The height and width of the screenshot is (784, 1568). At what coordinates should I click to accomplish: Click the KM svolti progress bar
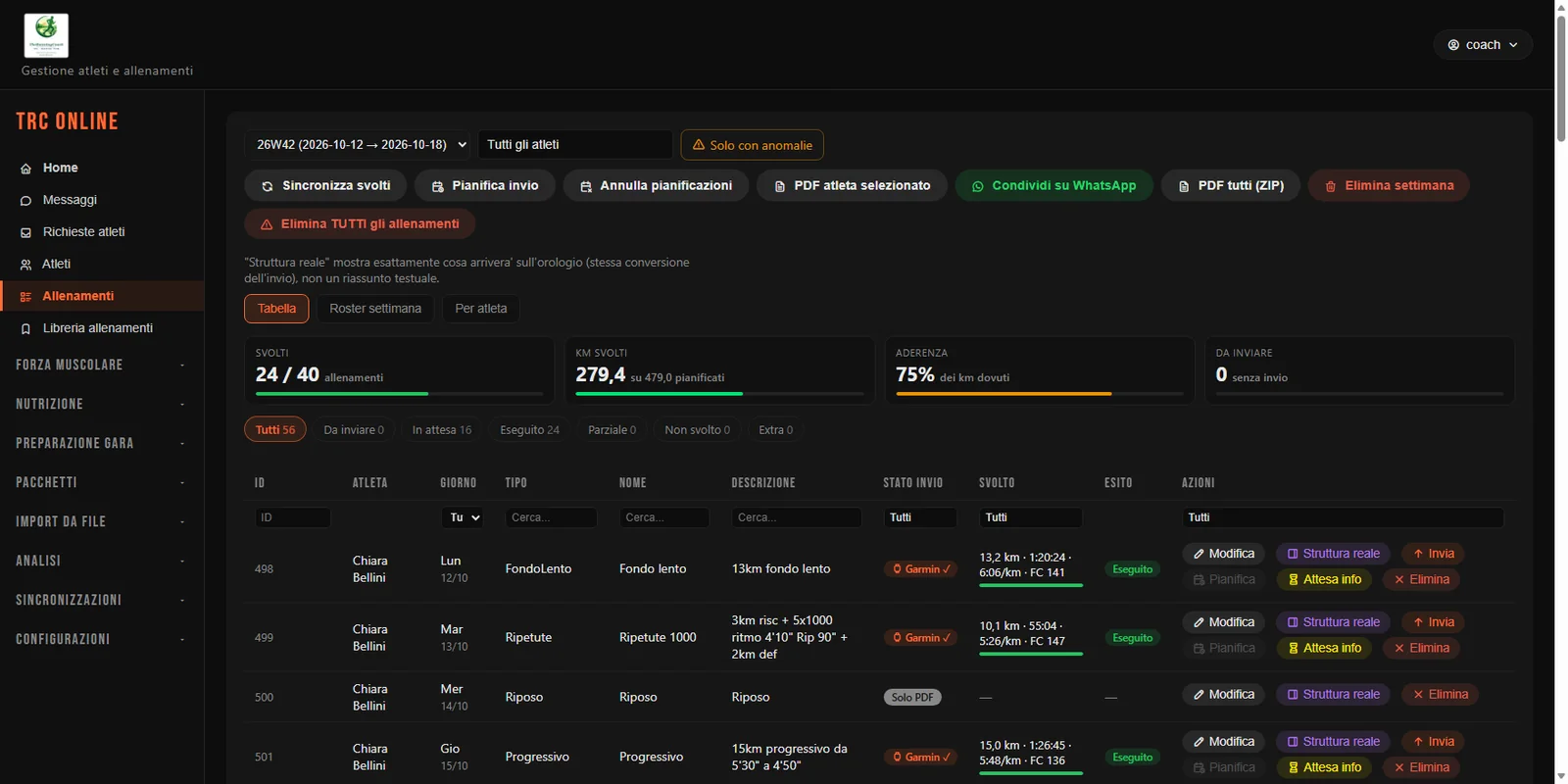719,394
